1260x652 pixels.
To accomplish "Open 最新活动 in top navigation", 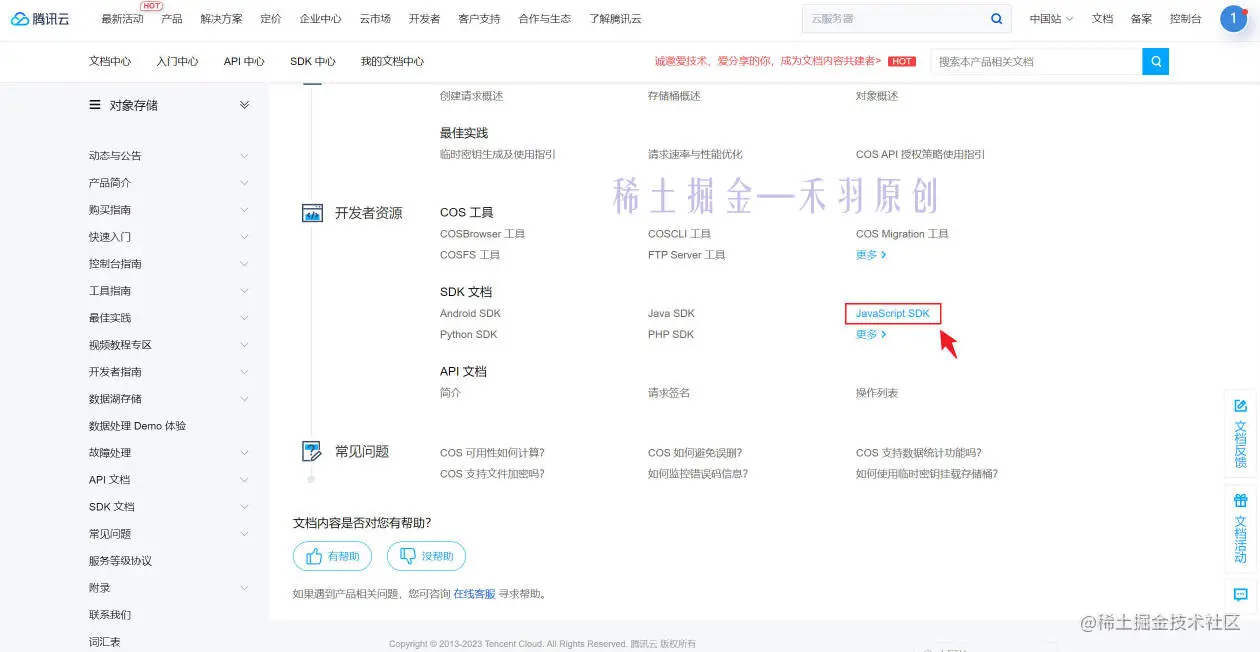I will pyautogui.click(x=122, y=19).
